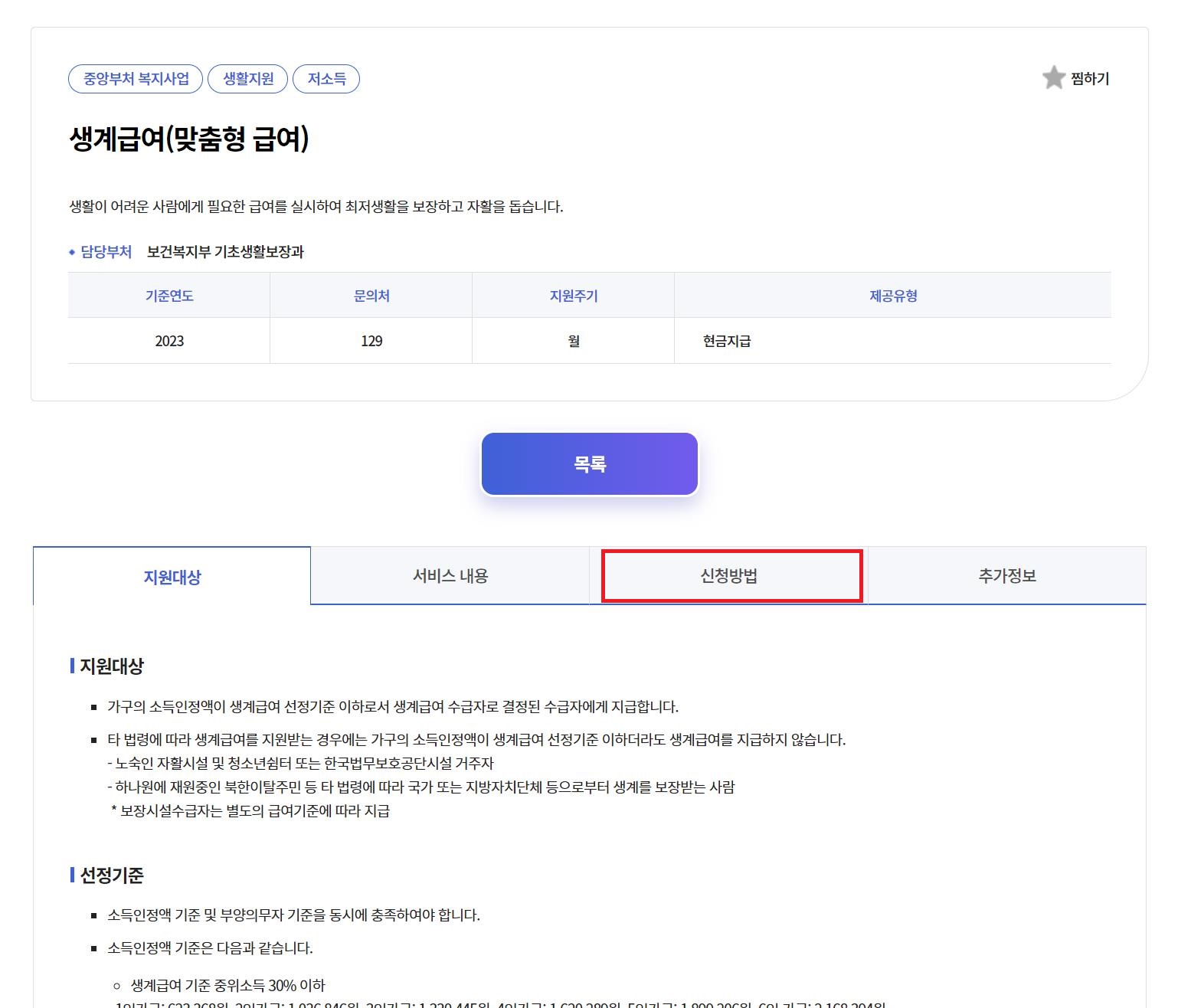Click the 선정기준 section heading
Screen dimensions: 1191x1008
[112, 875]
